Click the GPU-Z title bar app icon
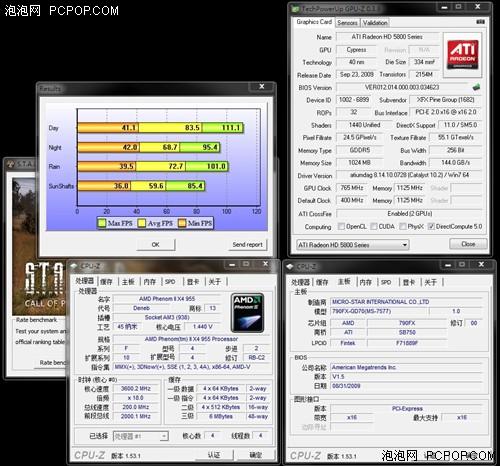The width and height of the screenshot is (500, 466). [295, 9]
